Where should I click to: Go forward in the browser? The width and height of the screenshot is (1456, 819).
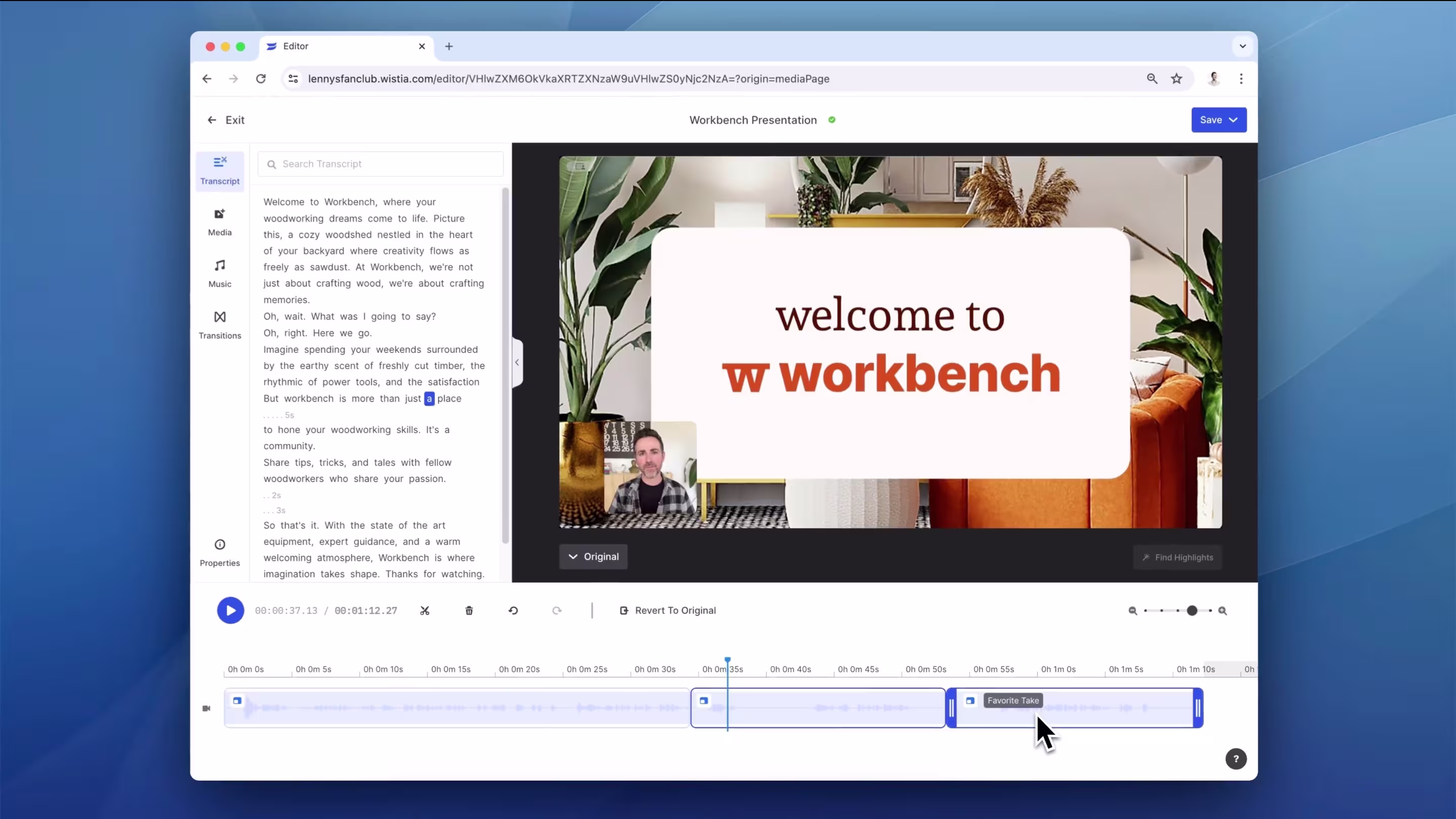click(x=234, y=78)
